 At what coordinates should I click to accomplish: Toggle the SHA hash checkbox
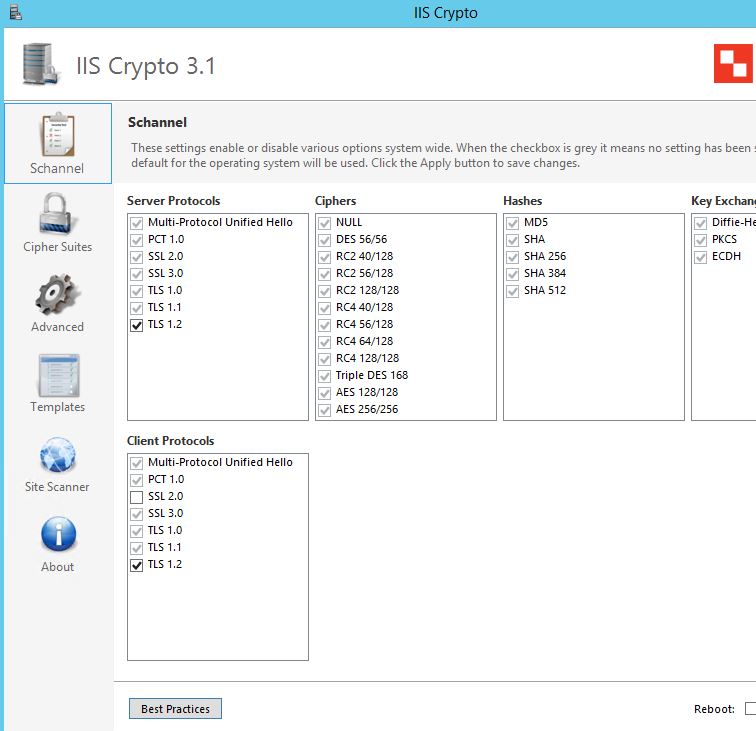[x=513, y=240]
